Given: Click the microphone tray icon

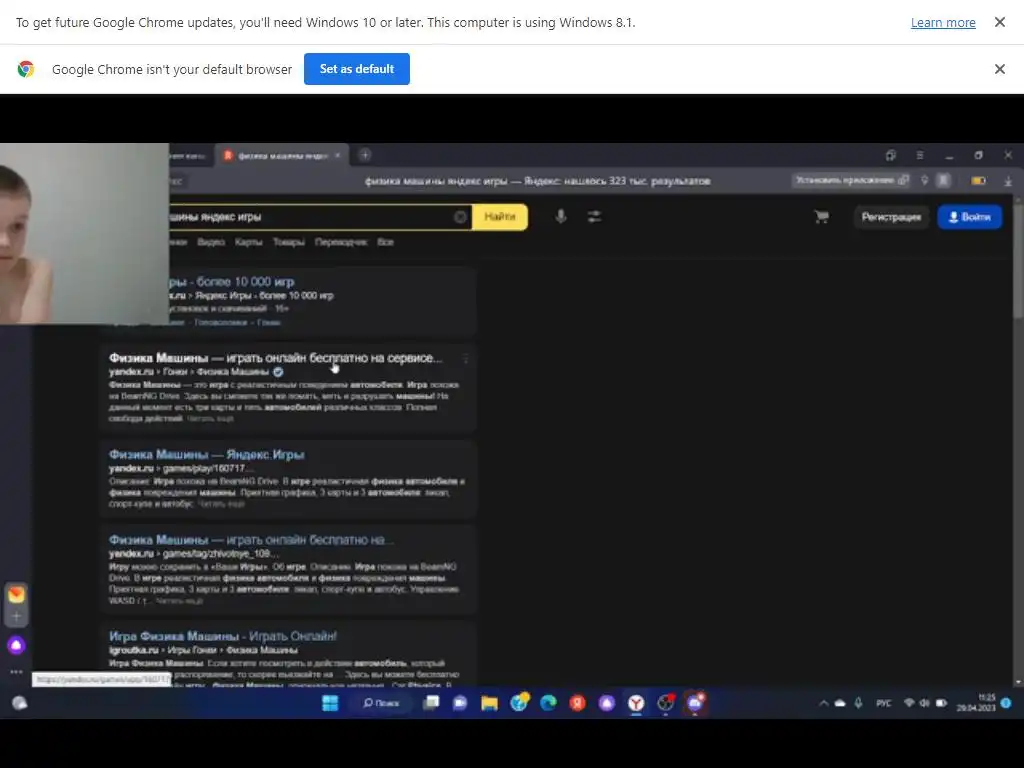Looking at the screenshot, I should [x=858, y=703].
